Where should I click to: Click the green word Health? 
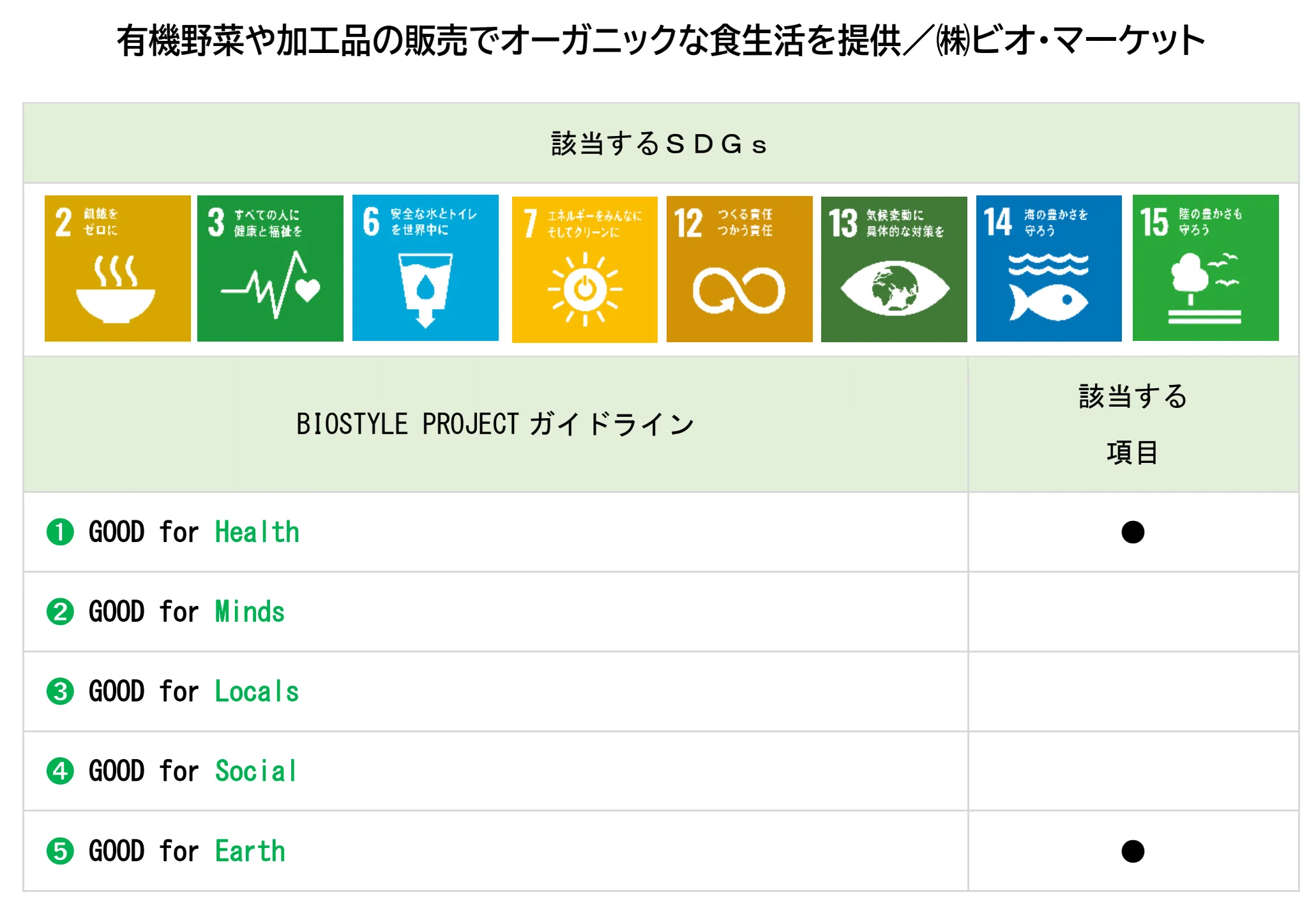pos(257,532)
